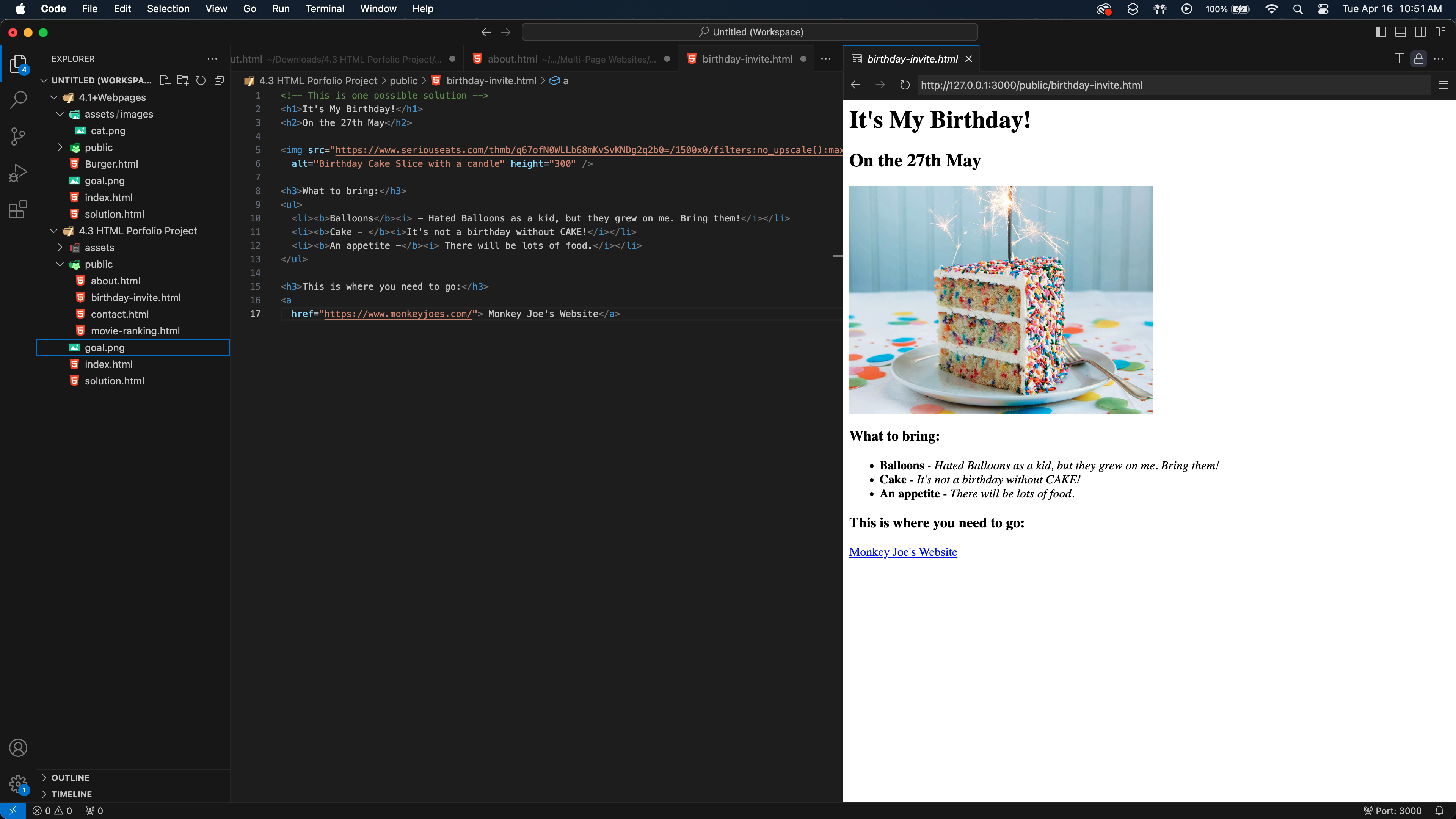Viewport: 1456px width, 819px height.
Task: Toggle the bottom panel visibility
Action: tap(1401, 31)
